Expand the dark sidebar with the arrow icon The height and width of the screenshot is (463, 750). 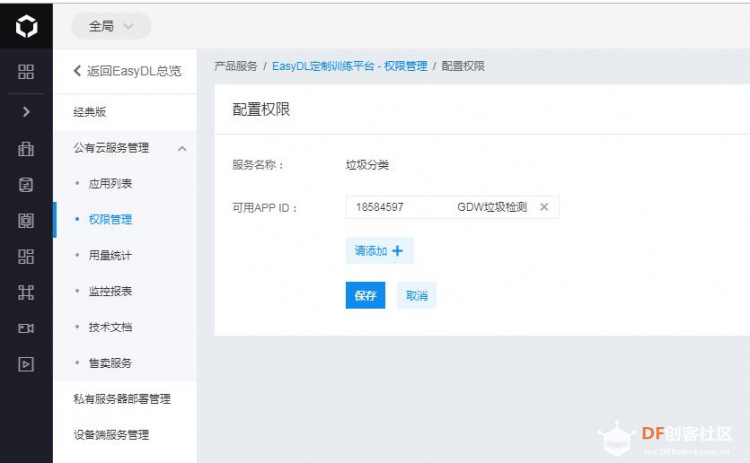[x=26, y=111]
